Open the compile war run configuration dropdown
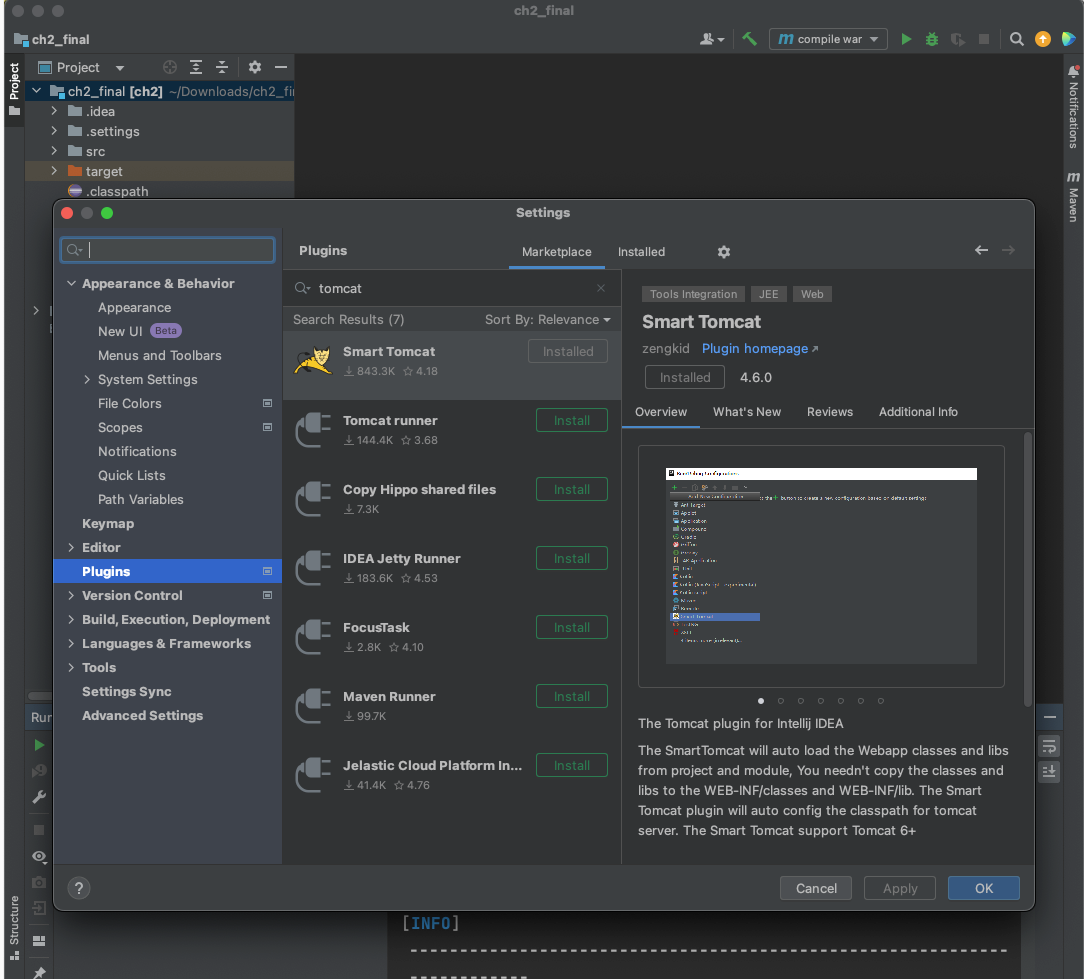Screen dimensions: 1084x979 pyautogui.click(x=828, y=39)
